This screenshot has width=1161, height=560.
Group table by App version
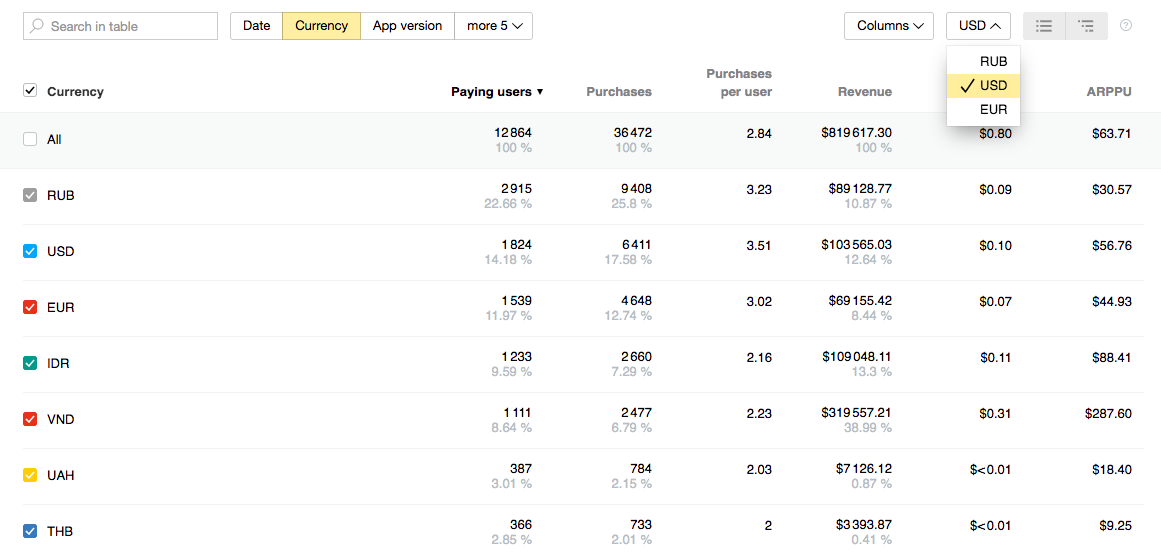(x=407, y=26)
